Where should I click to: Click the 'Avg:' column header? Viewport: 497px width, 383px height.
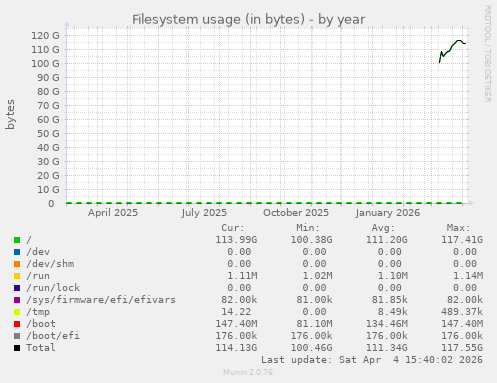click(383, 228)
